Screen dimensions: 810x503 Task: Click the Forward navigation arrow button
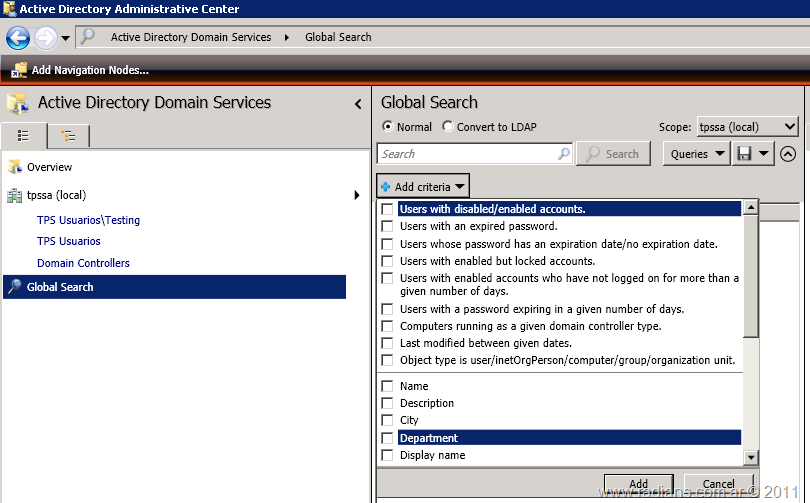coord(45,38)
